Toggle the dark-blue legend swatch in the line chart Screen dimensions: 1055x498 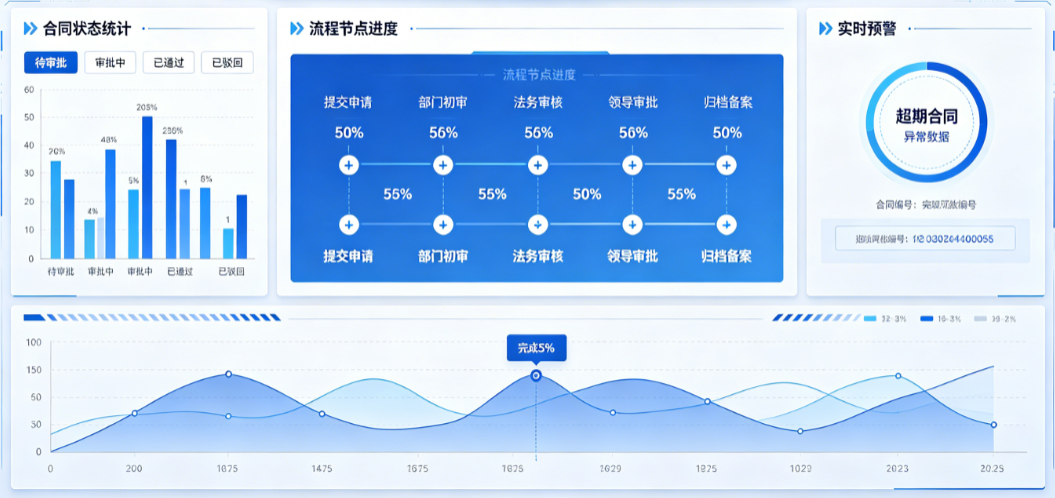click(x=927, y=318)
